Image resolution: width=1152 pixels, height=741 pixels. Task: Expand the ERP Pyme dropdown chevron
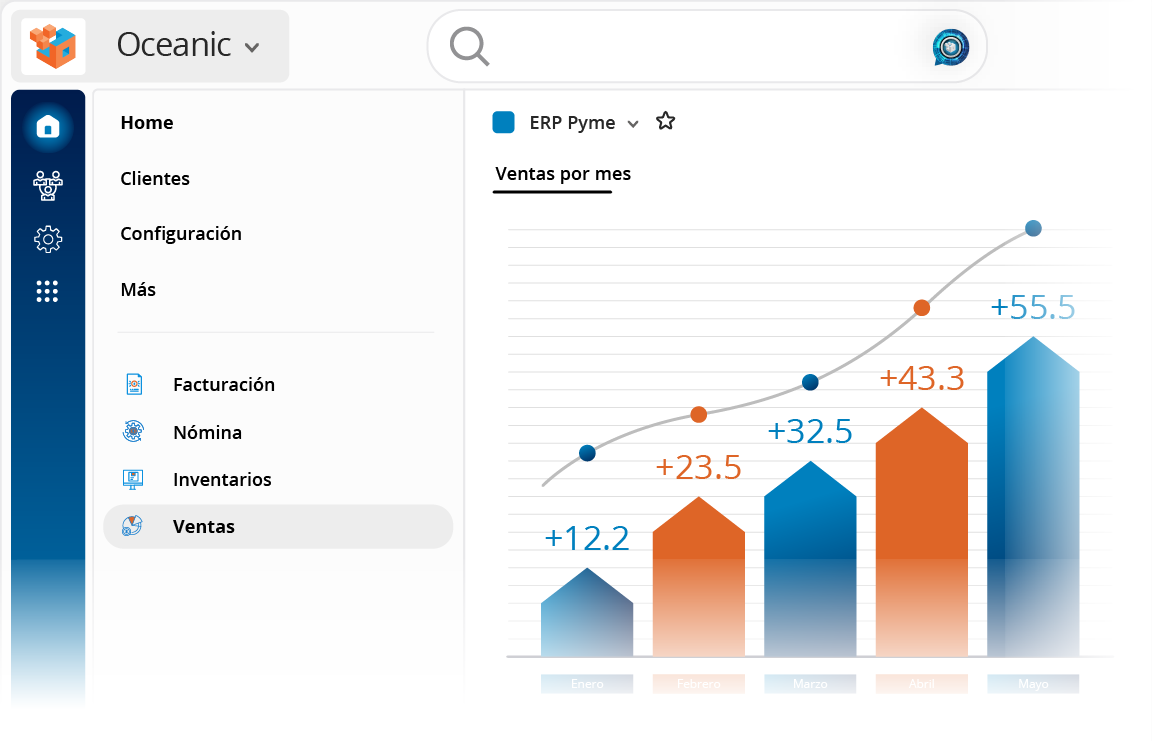[x=632, y=124]
